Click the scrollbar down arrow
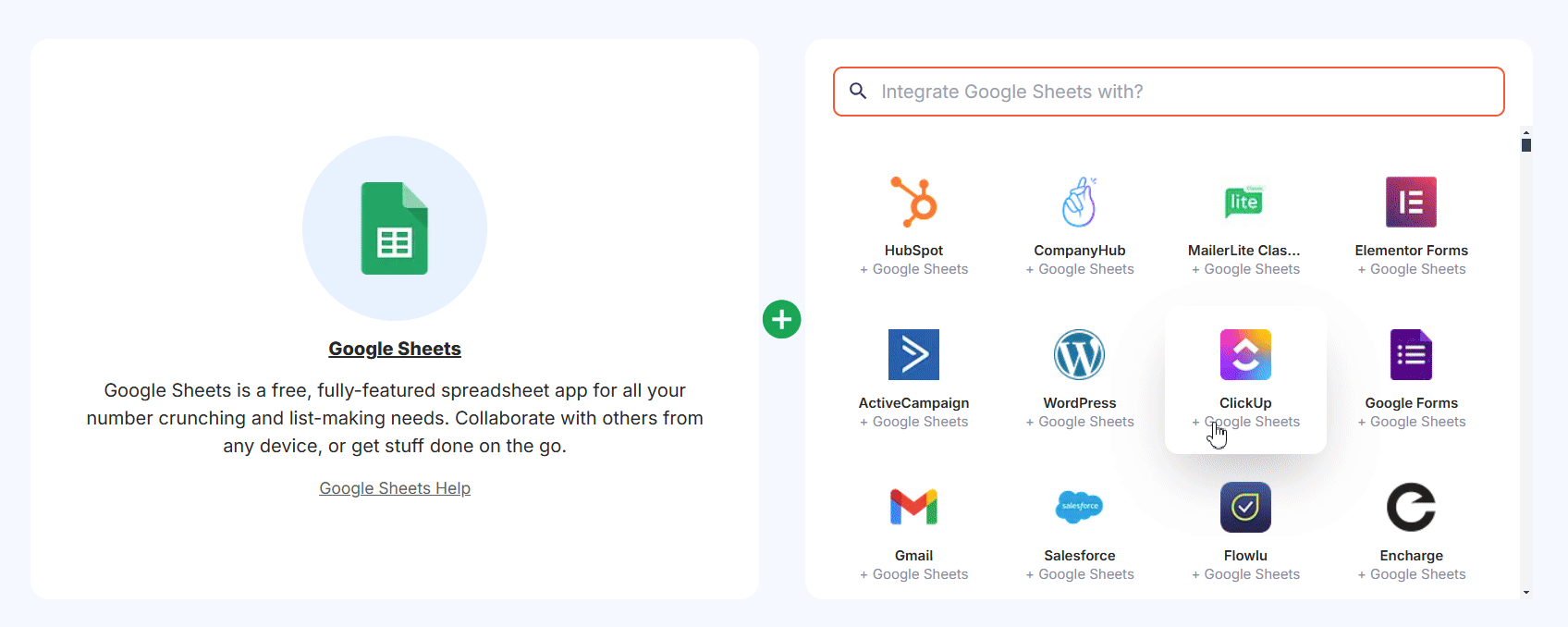The image size is (1568, 627). [1526, 592]
